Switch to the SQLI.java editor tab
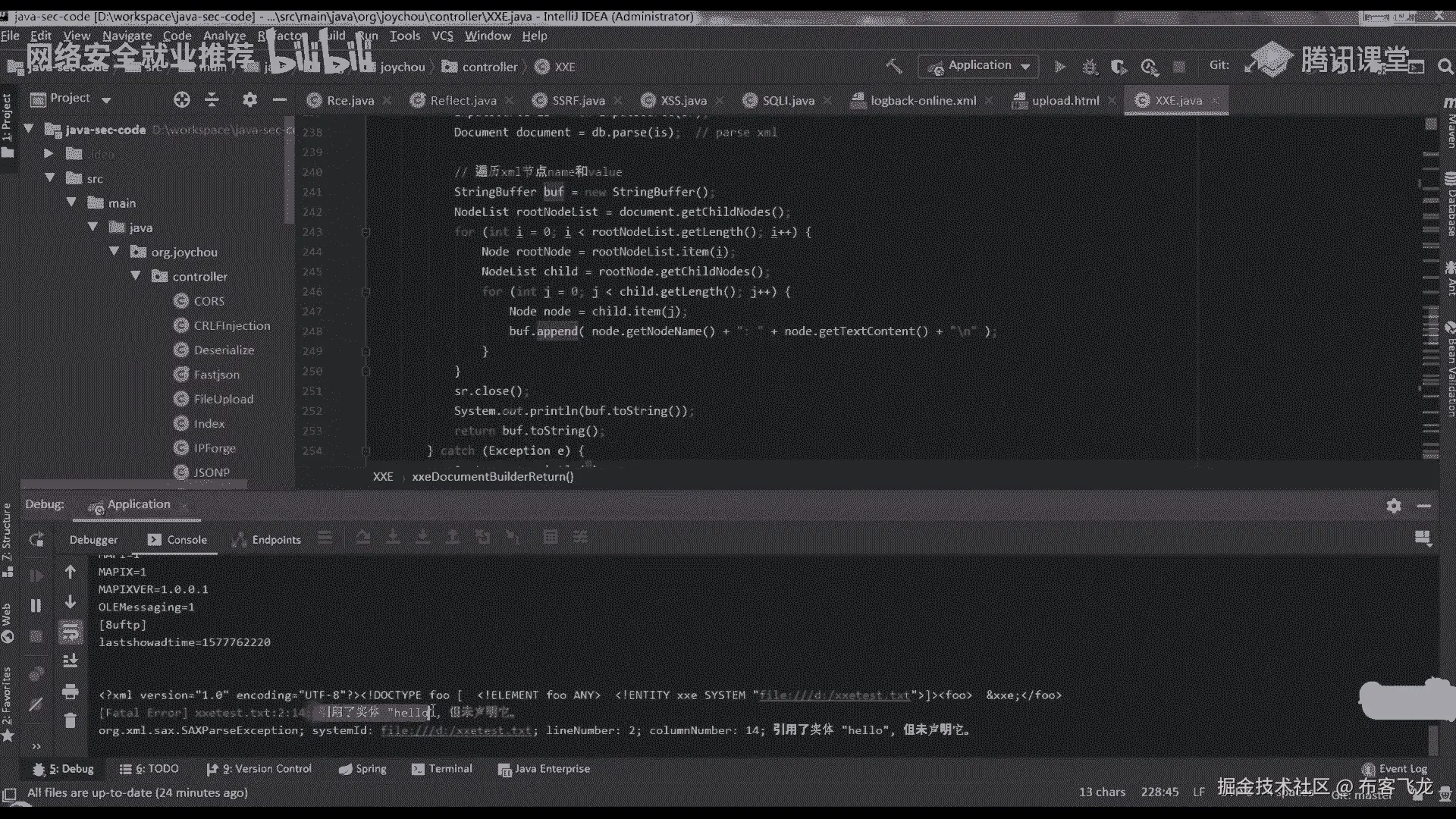This screenshot has height=819, width=1456. pyautogui.click(x=787, y=100)
